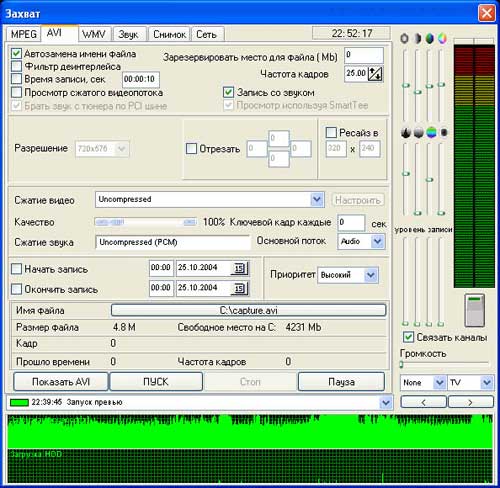Click the Громкость volume slider handle
This screenshot has width=500, height=488.
(402, 364)
